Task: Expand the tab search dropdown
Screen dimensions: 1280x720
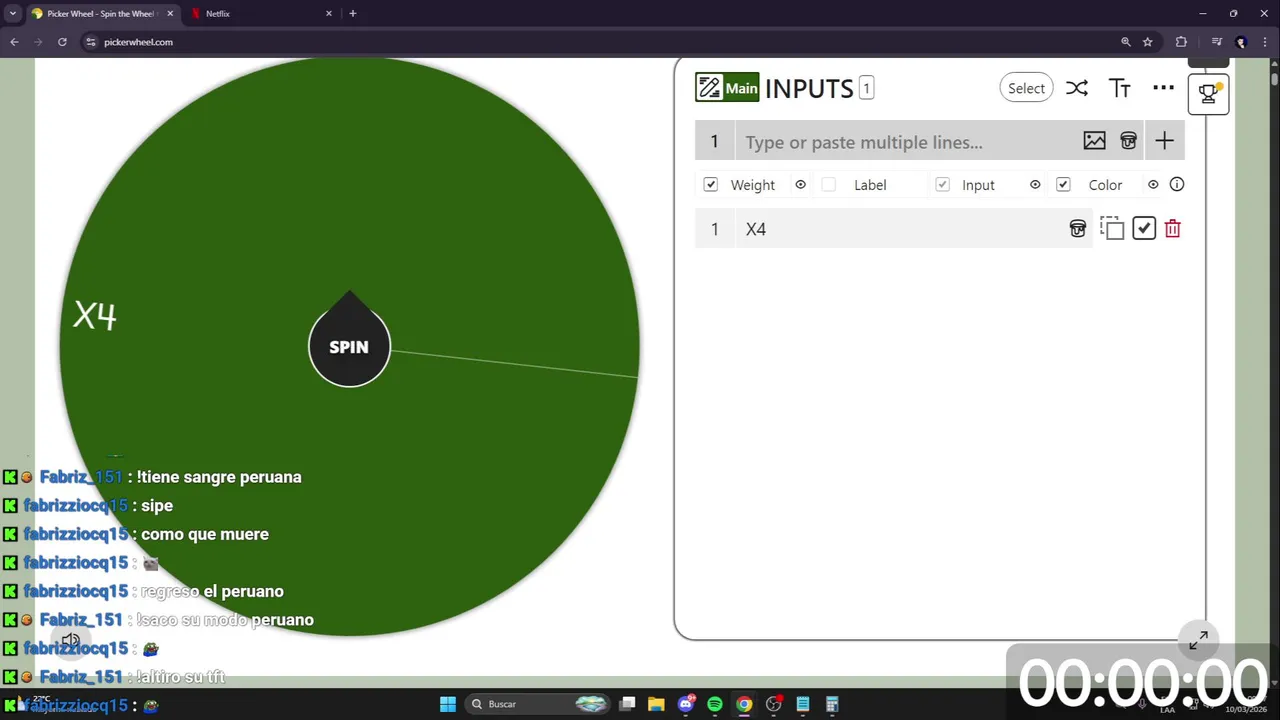Action: tap(13, 14)
